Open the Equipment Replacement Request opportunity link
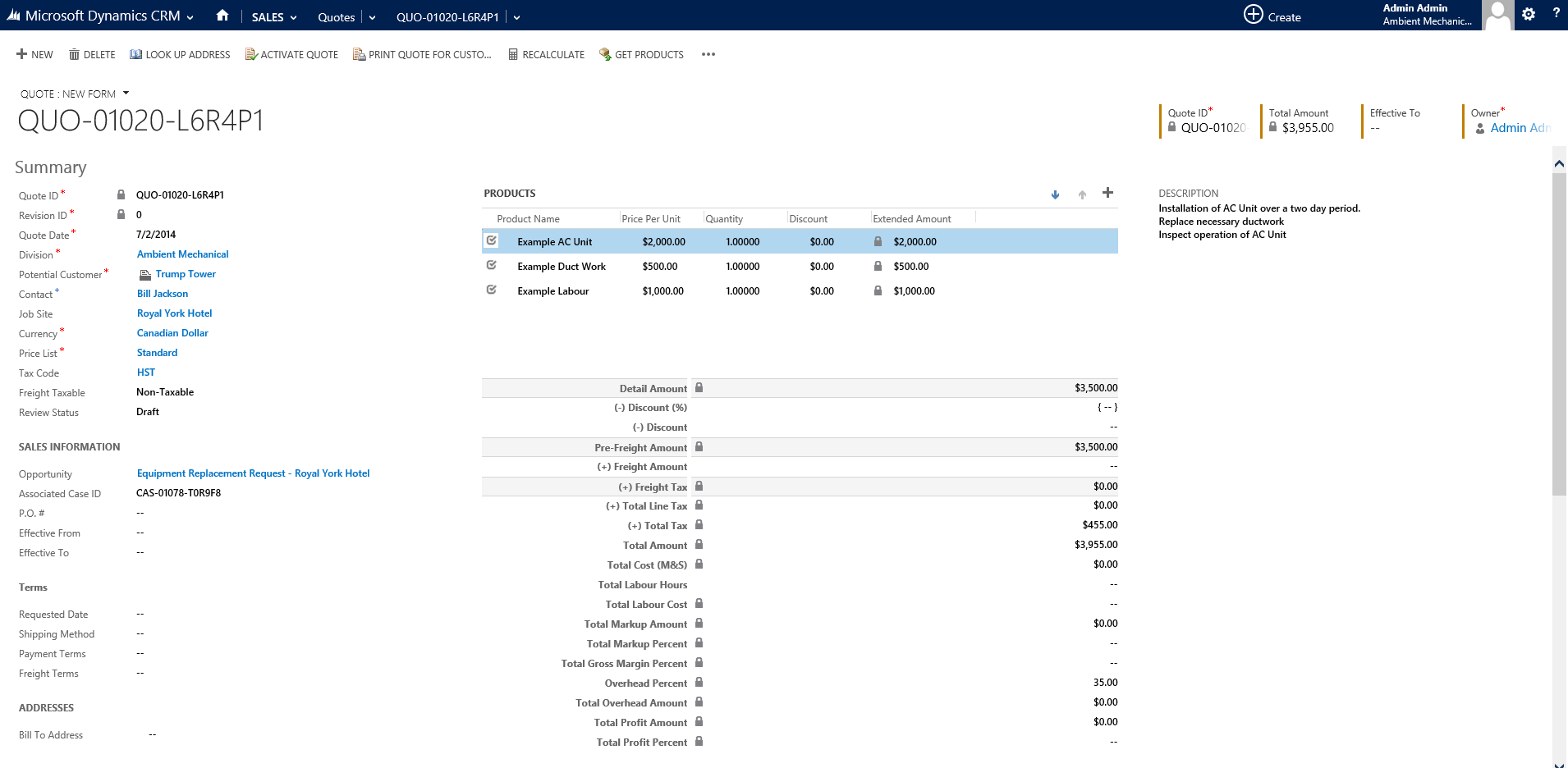This screenshot has width=1568, height=768. pyautogui.click(x=253, y=473)
